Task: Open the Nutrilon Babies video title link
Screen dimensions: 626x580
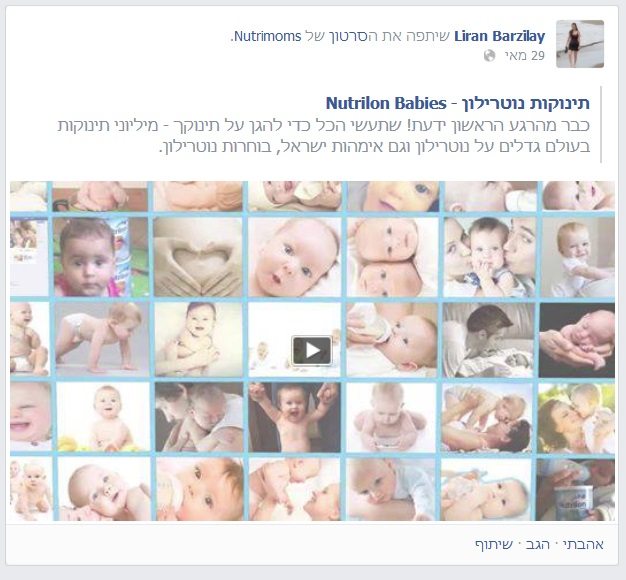Action: (458, 103)
